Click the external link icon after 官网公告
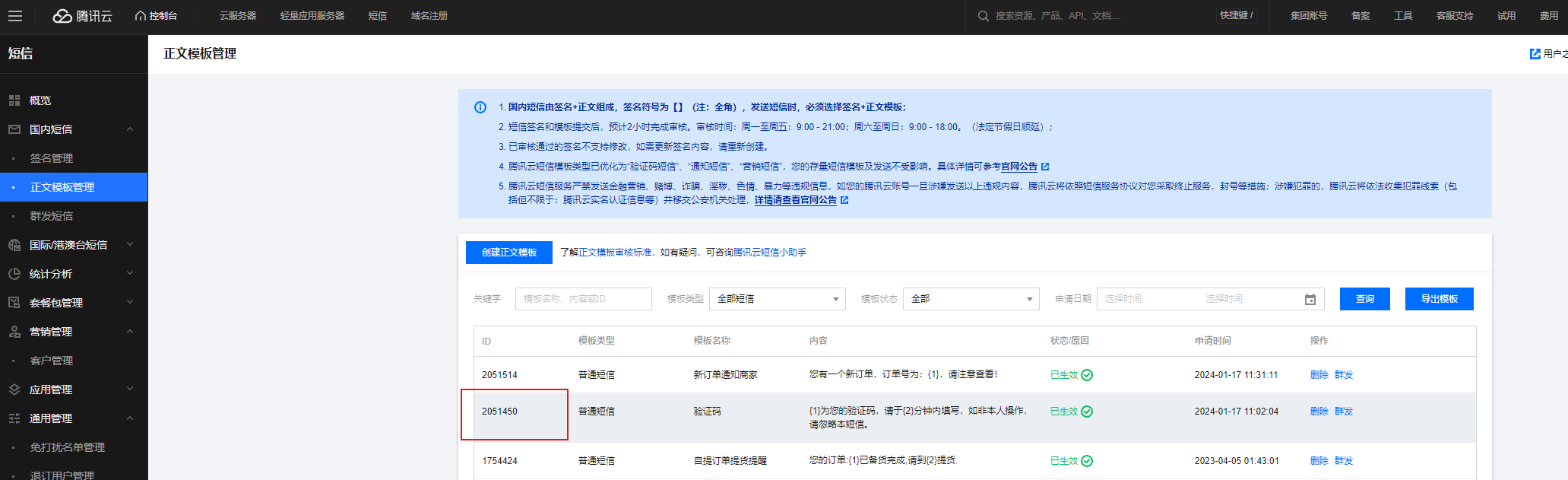 [1045, 167]
